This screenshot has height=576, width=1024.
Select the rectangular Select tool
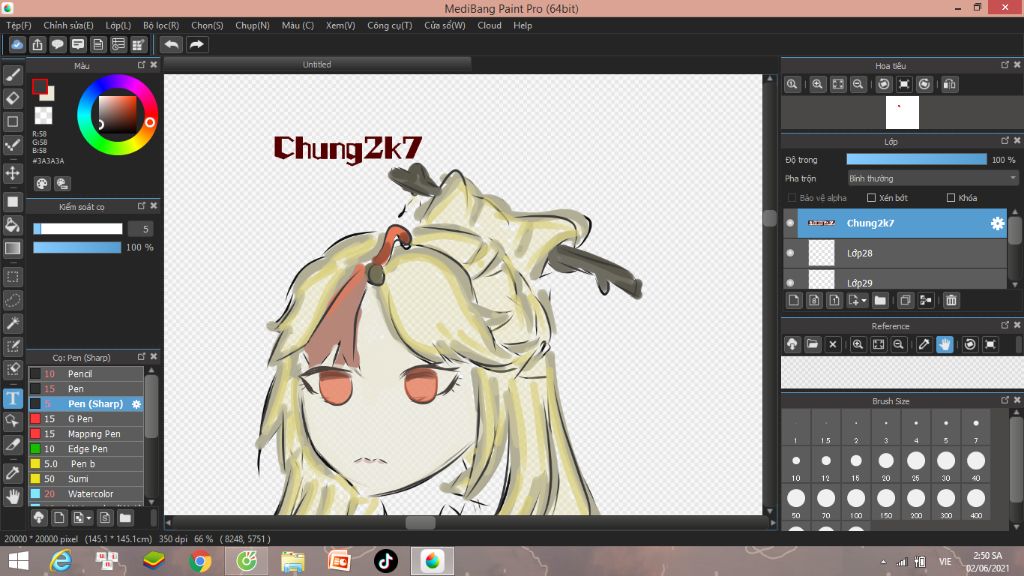[12, 277]
